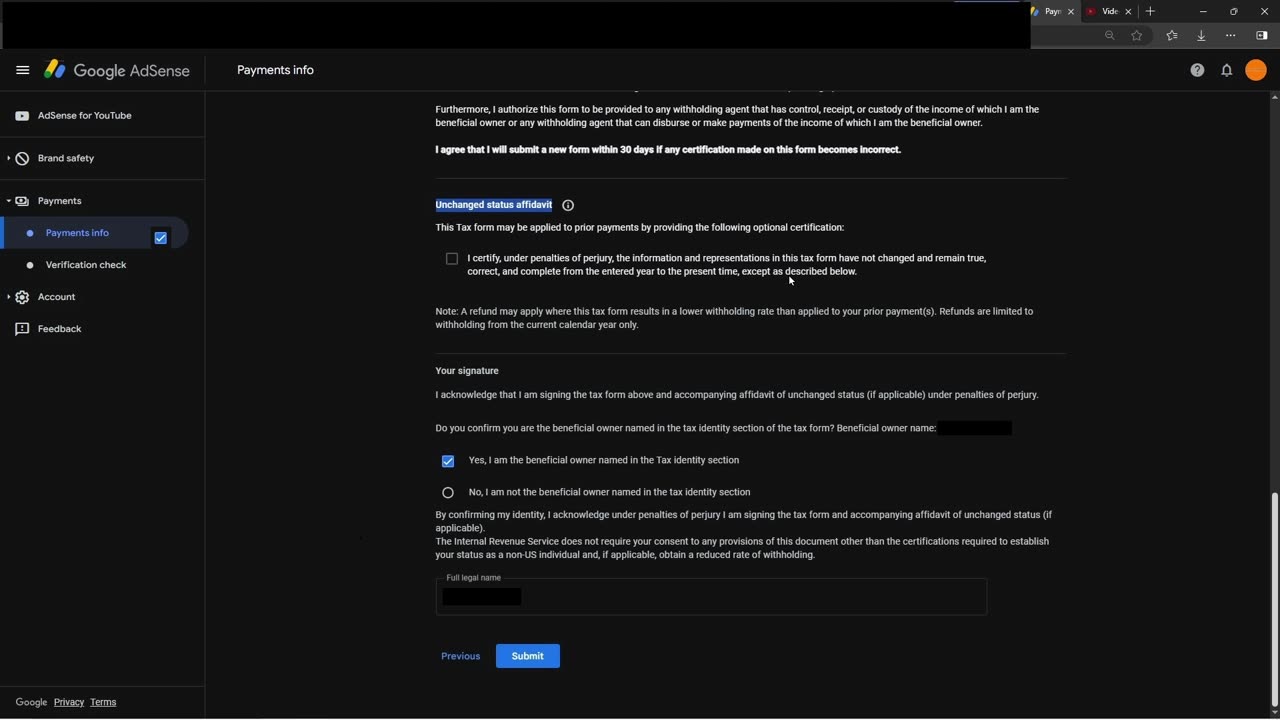This screenshot has width=1280, height=720.
Task: Open the Terms link in footer
Action: 103,702
